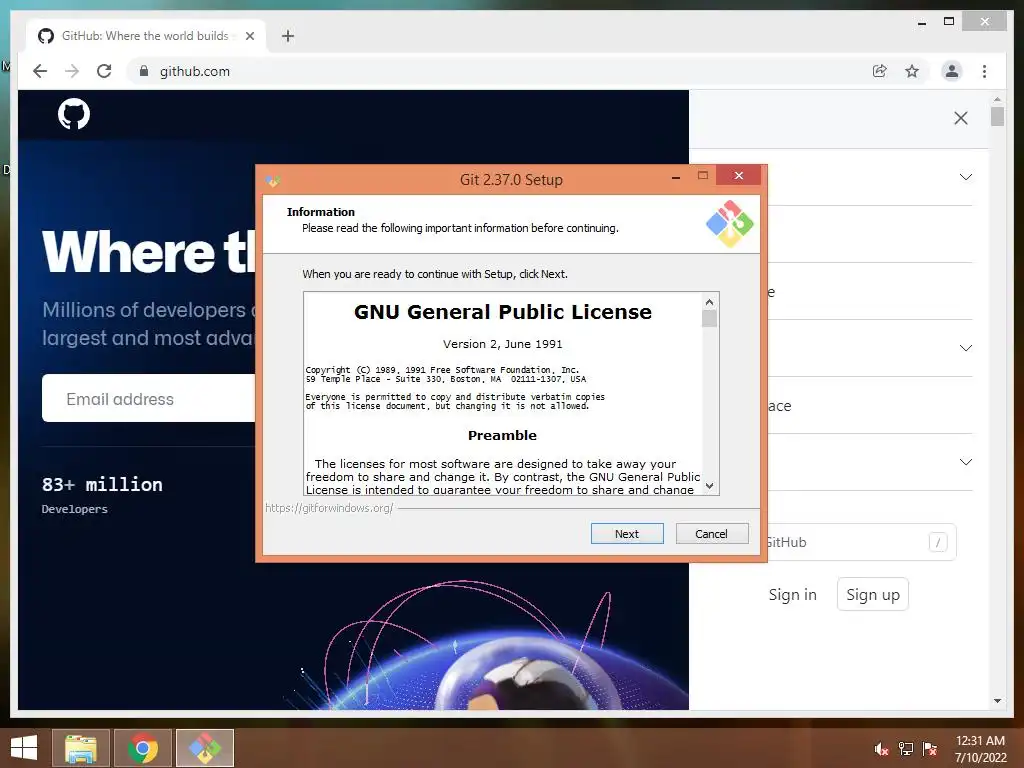
Task: Share this page icon in Chrome
Action: click(880, 71)
